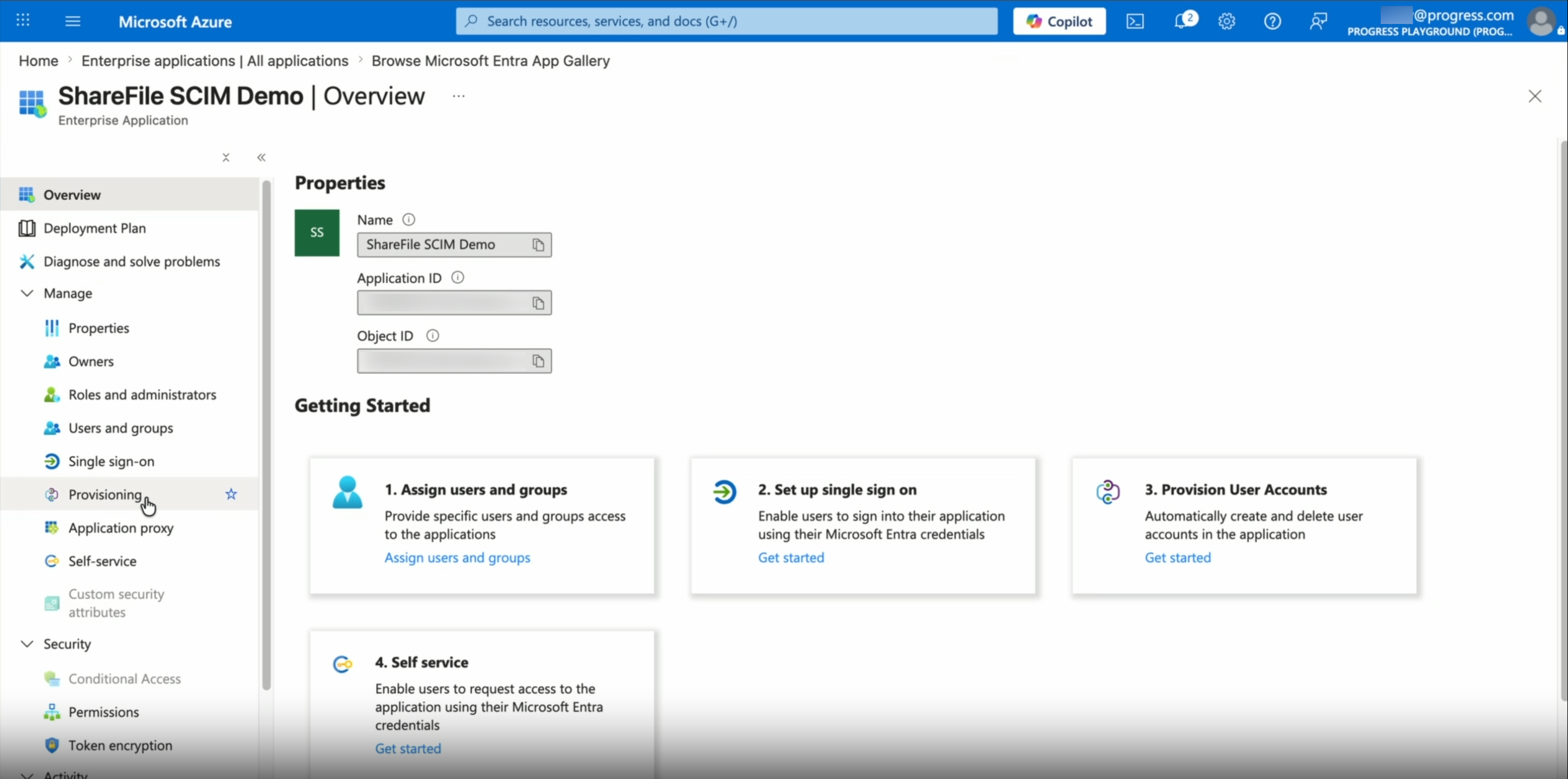Open the ellipsis more options beside Overview
Image resolution: width=1568 pixels, height=779 pixels.
click(458, 96)
